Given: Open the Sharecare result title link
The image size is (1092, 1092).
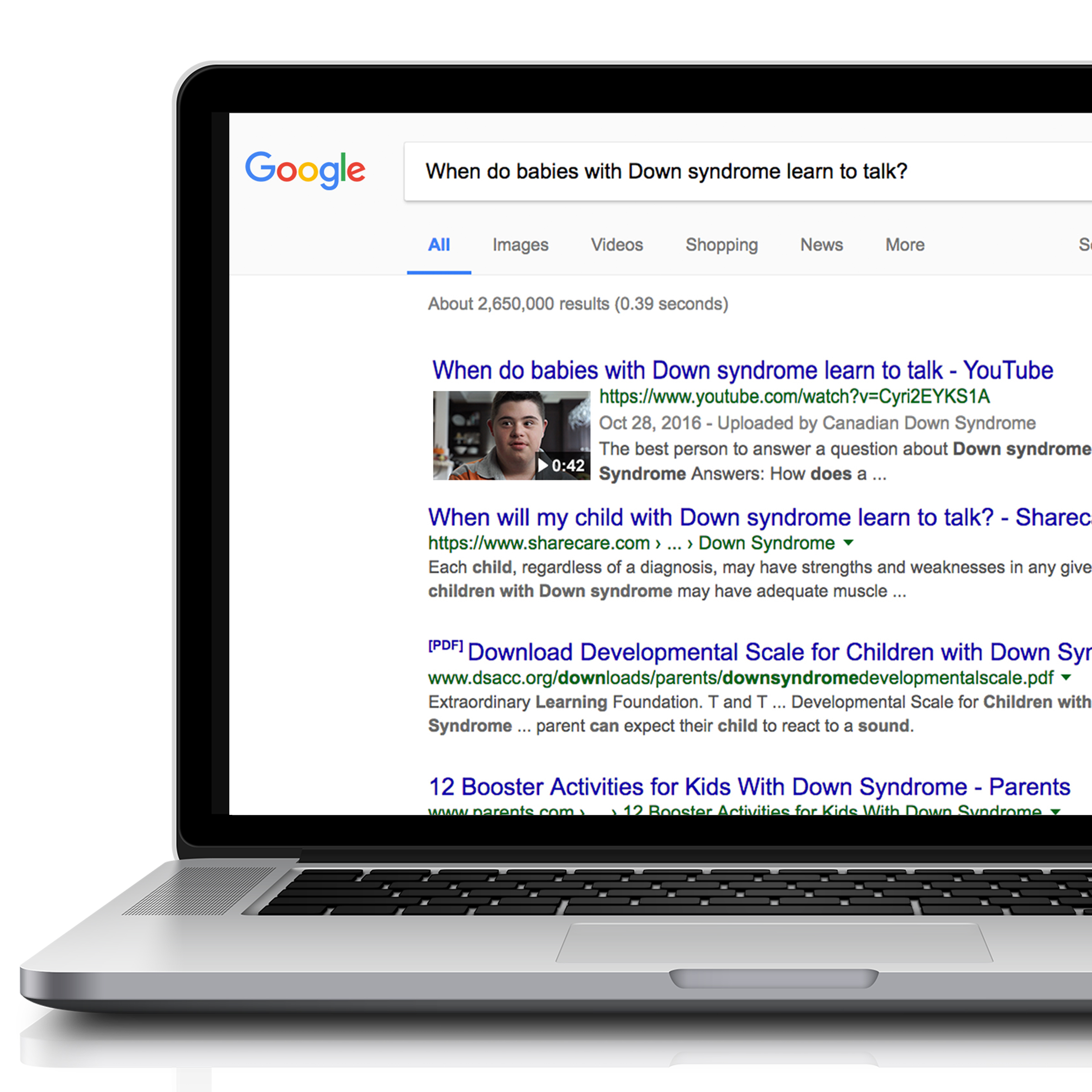Looking at the screenshot, I should (760, 517).
